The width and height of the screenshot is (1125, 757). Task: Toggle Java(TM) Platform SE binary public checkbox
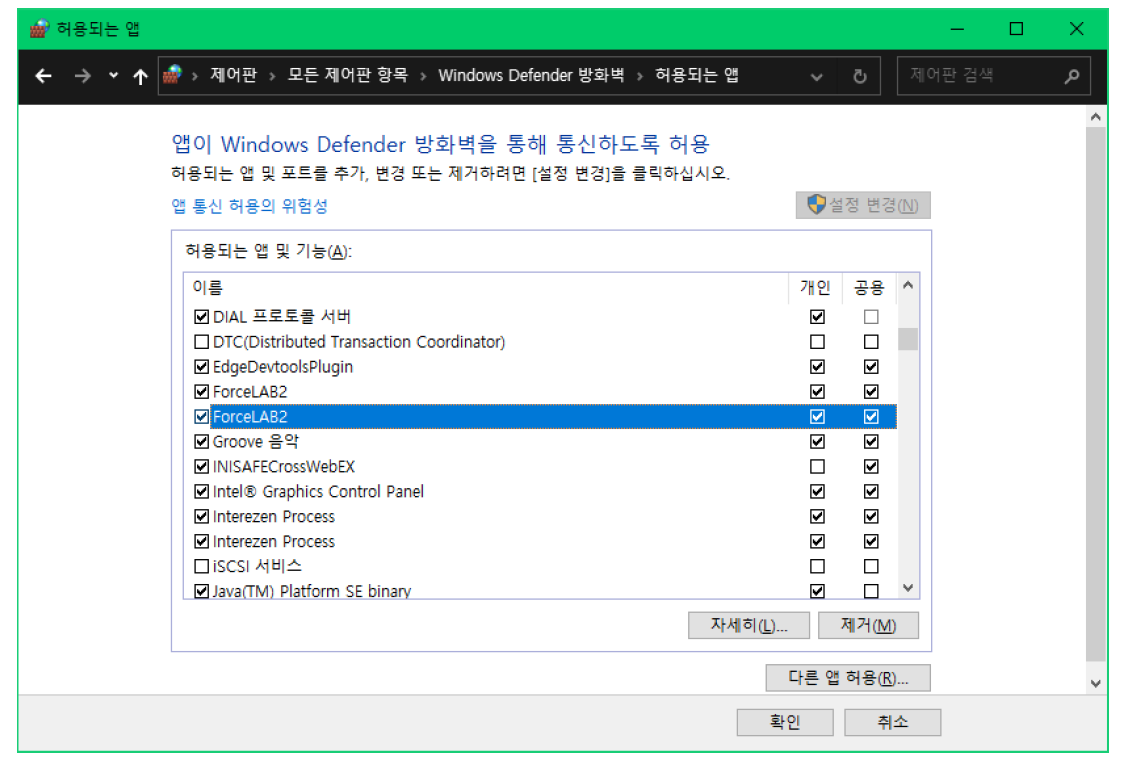(x=871, y=591)
